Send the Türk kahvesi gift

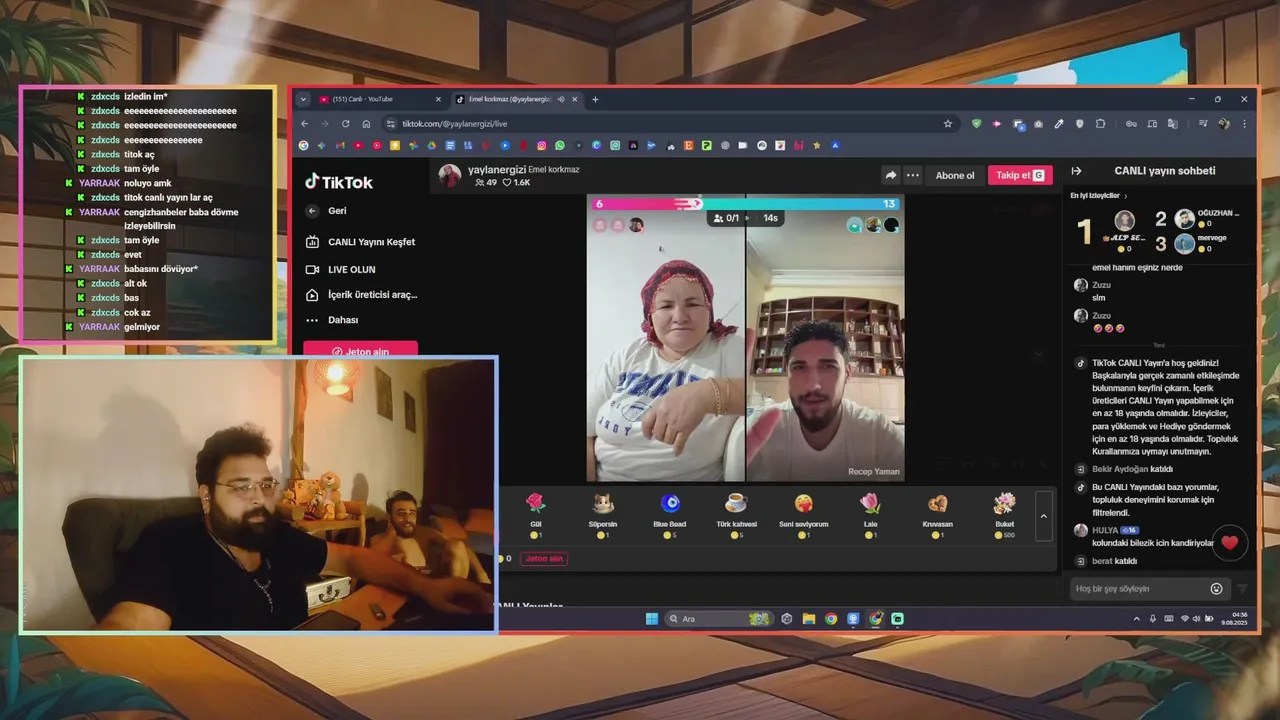coord(737,515)
